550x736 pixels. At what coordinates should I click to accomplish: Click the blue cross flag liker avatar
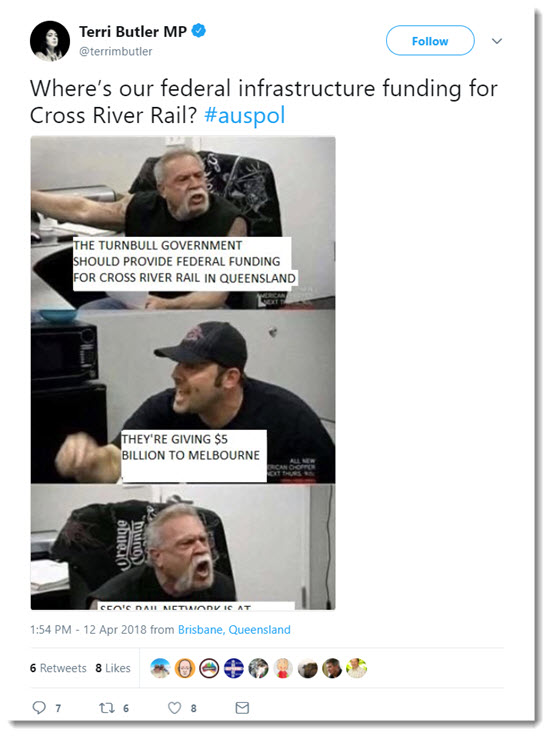[x=234, y=668]
